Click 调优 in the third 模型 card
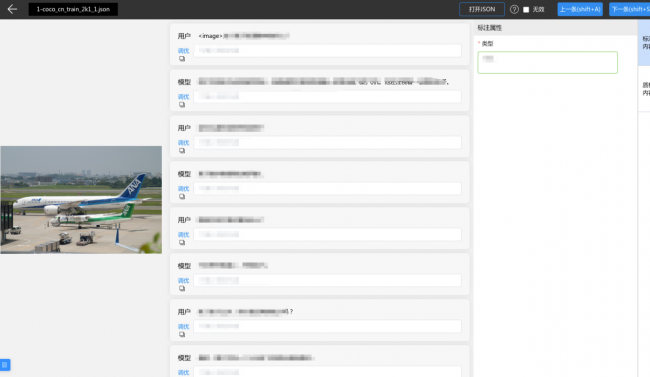Screen dimensions: 650x377 (x=183, y=281)
